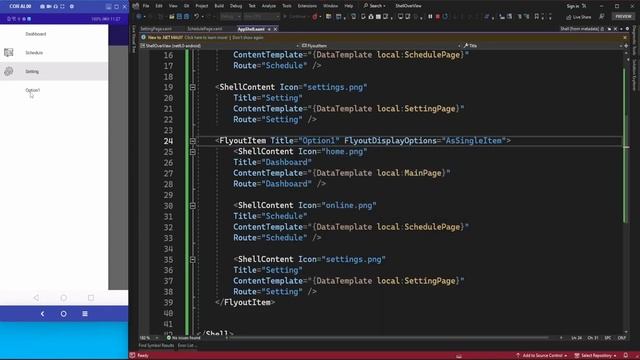The width and height of the screenshot is (640, 360).
Task: Click line number 24 in the editor gutter
Action: [x=168, y=141]
